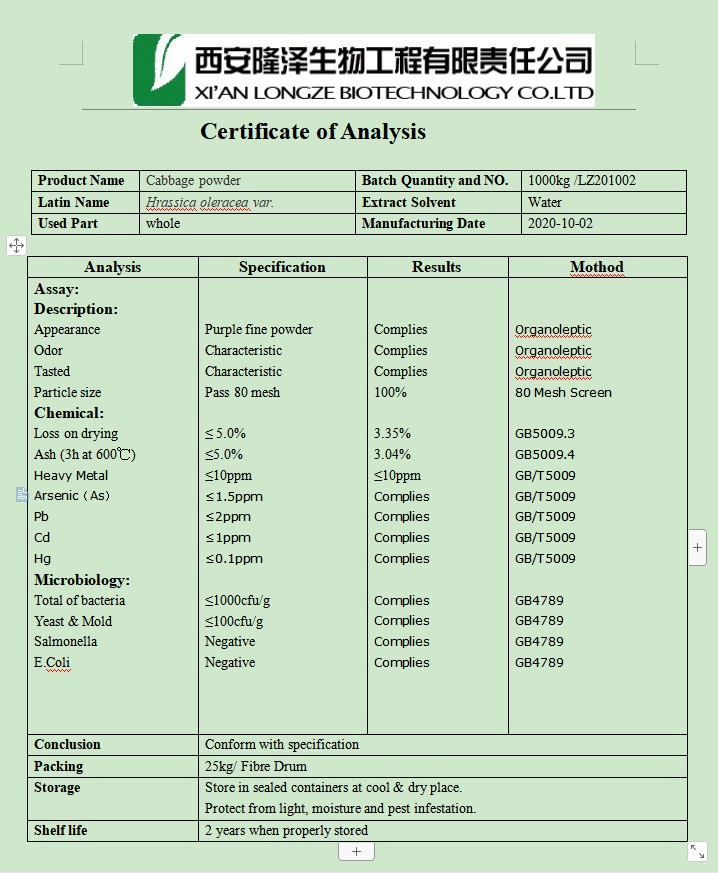
Task: Click the 'Chemical:' section heading
Action: coord(69,413)
